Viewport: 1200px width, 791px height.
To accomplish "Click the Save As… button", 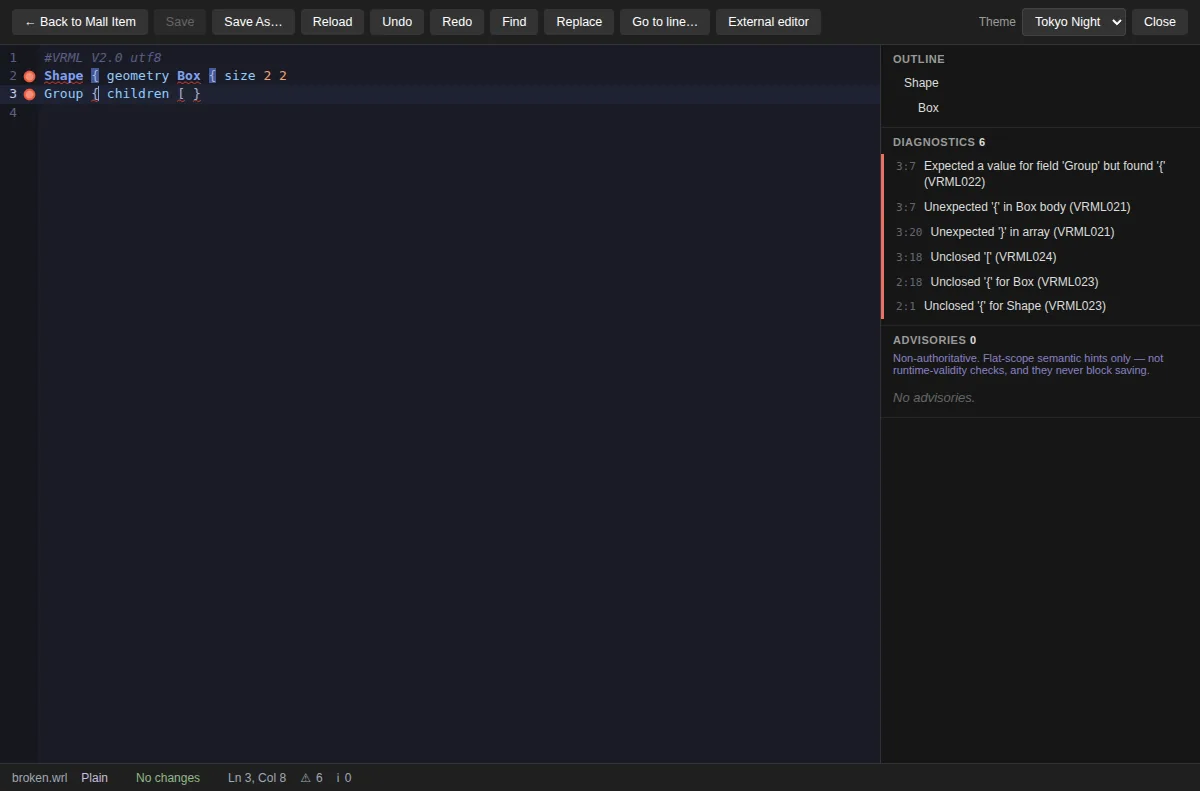I will click(x=253, y=22).
